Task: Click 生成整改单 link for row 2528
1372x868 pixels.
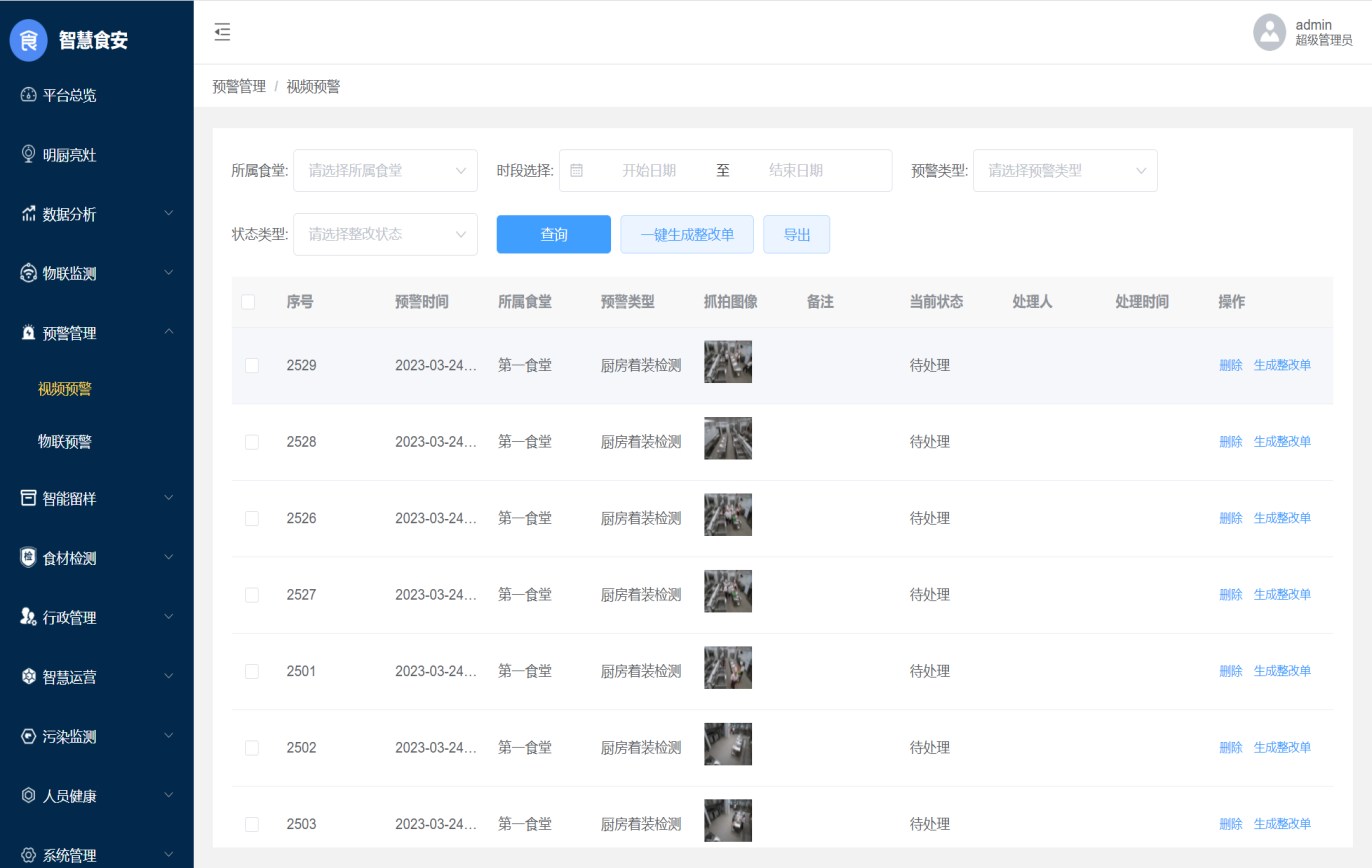Action: (1282, 442)
